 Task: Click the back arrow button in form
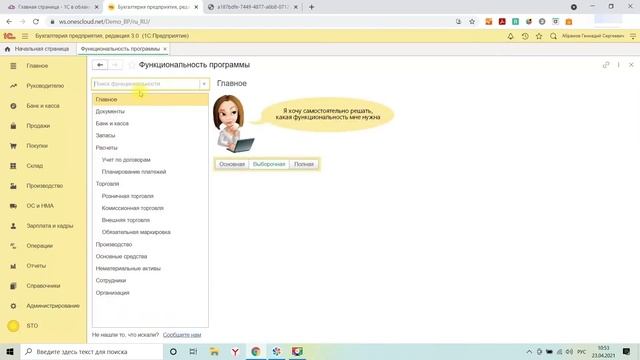tap(100, 65)
